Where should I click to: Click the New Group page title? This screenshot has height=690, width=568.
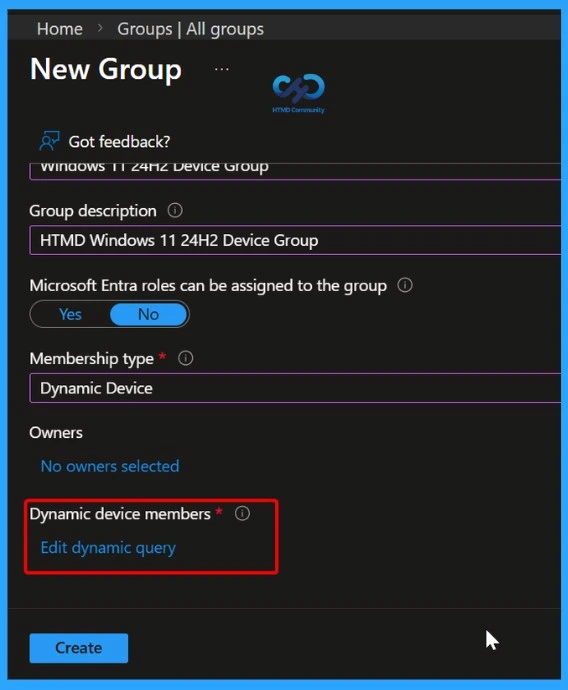pos(106,70)
